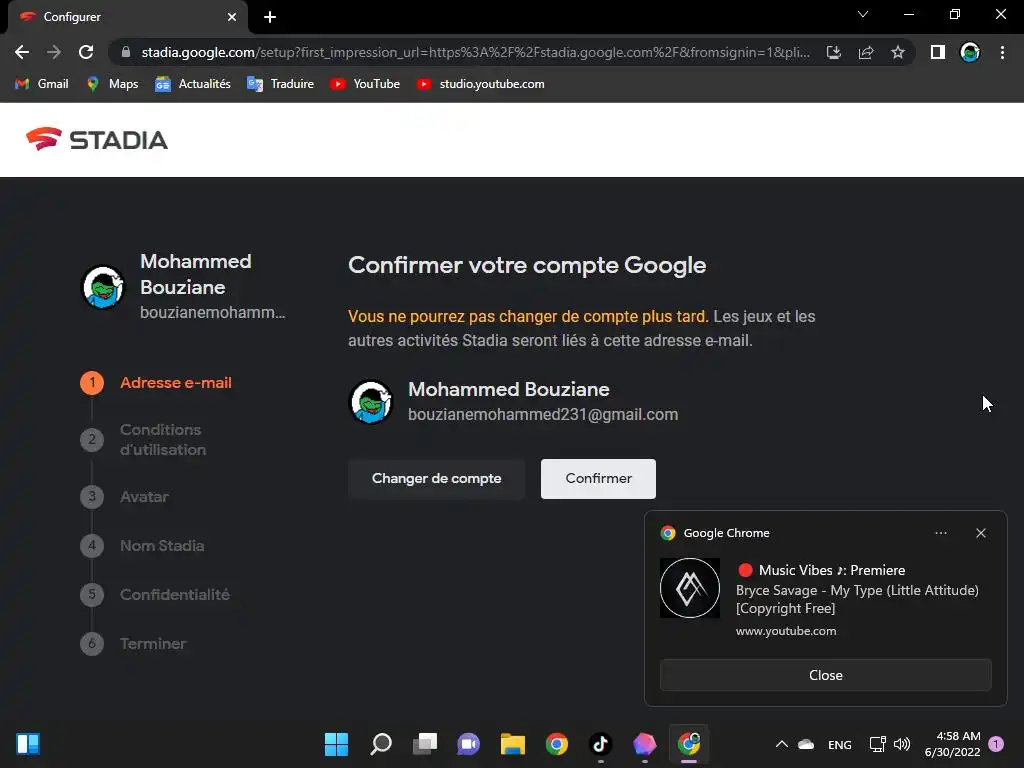Open a new browser tab
The image size is (1024, 768).
270,17
